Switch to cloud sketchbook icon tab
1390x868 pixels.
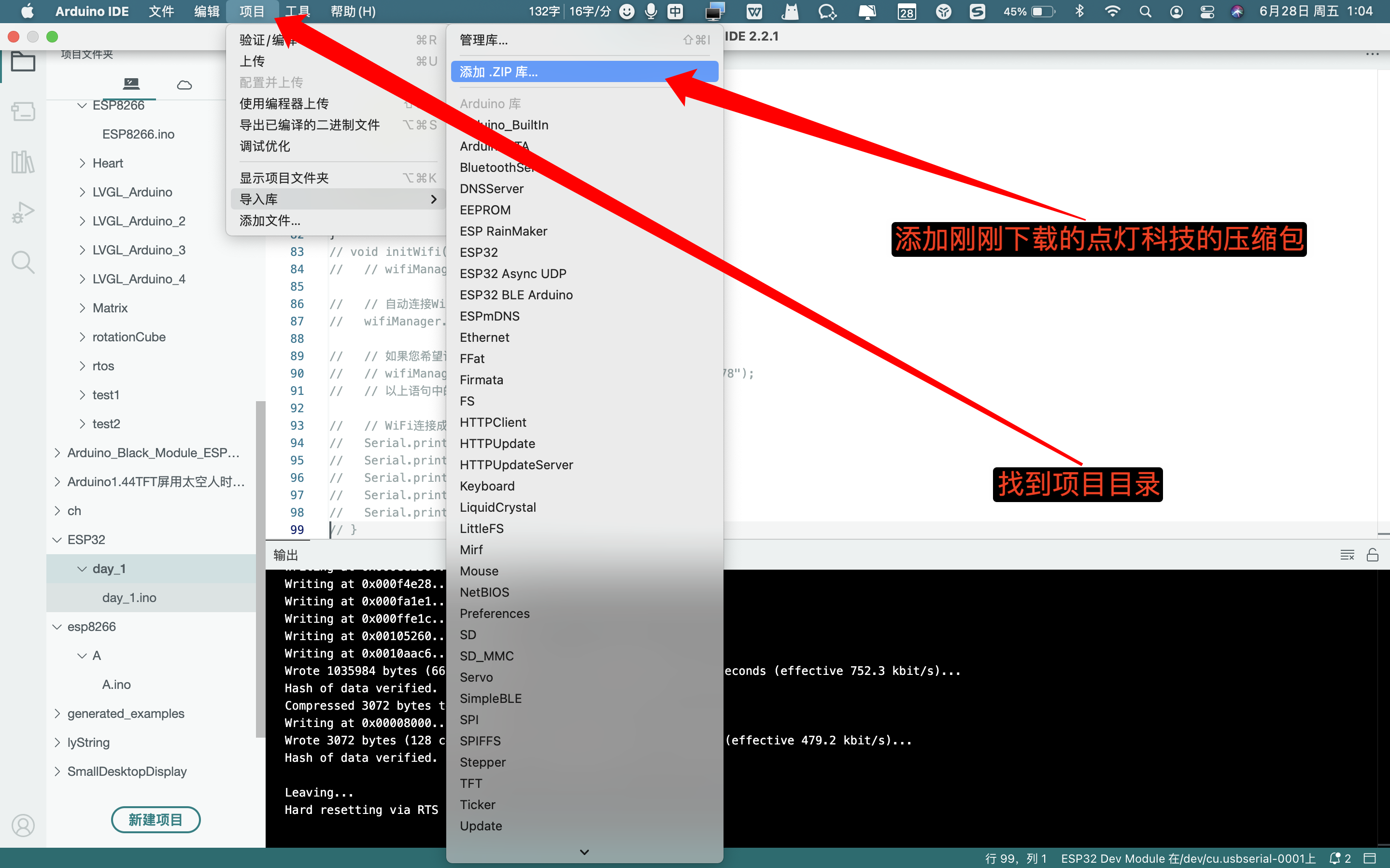click(184, 85)
